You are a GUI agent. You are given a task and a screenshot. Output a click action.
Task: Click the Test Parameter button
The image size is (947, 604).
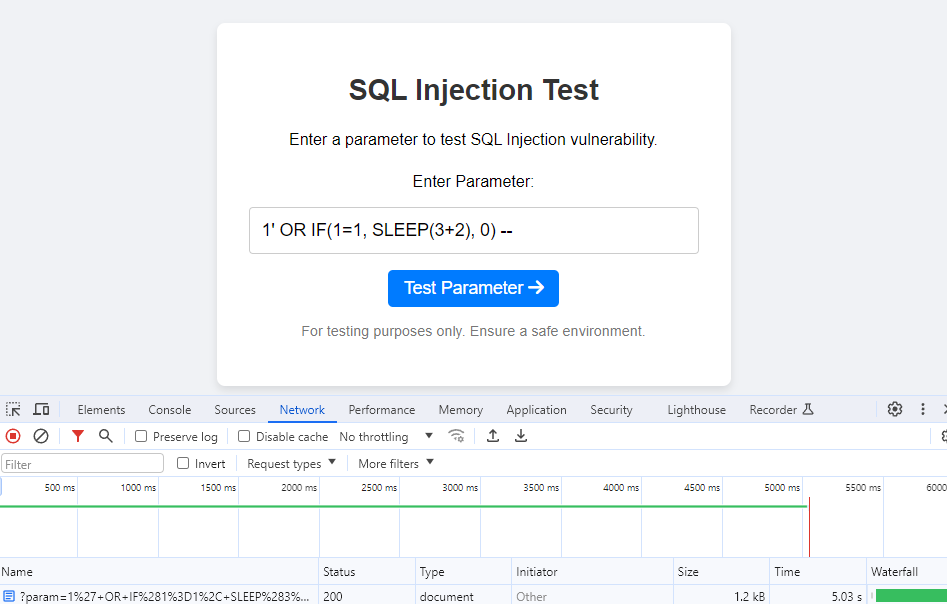pos(473,288)
